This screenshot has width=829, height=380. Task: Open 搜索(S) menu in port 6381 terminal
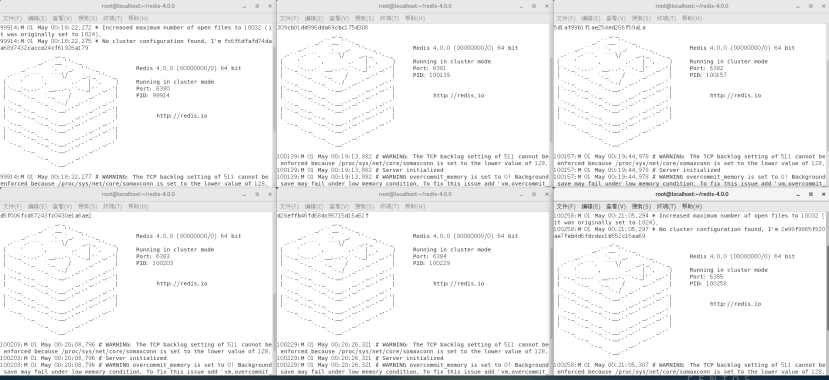[365, 18]
